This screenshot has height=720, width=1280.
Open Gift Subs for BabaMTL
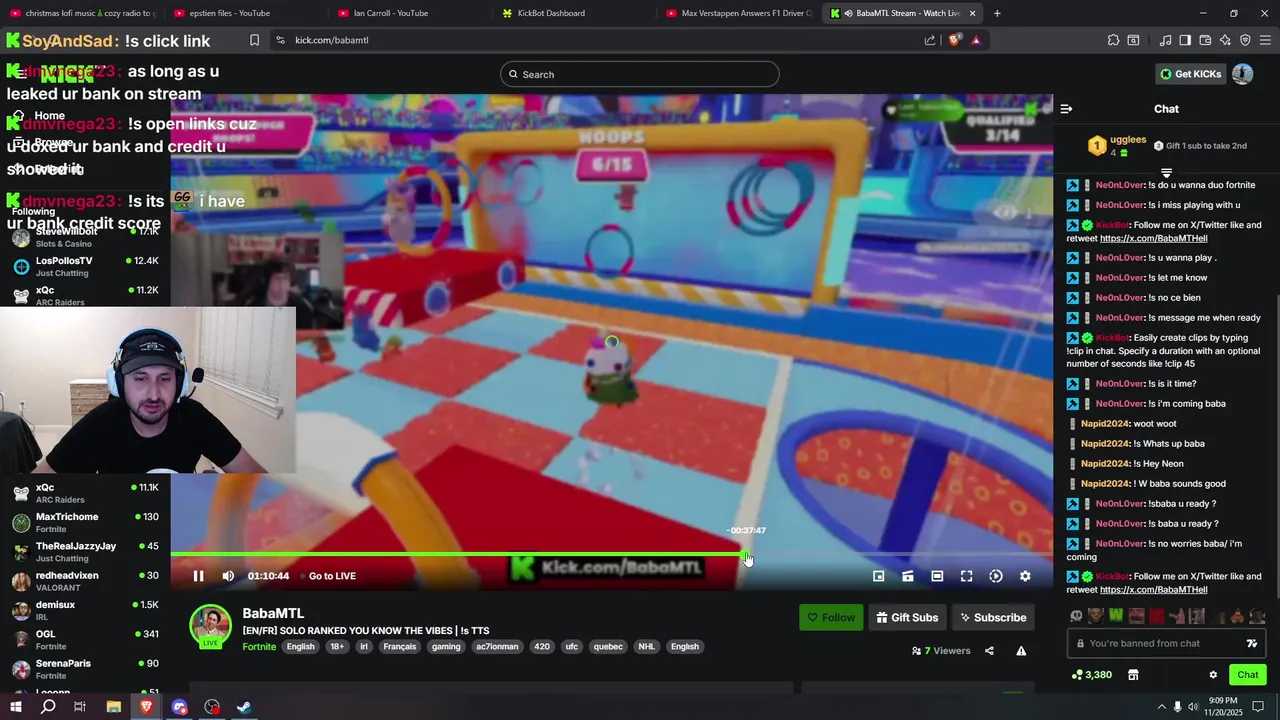coord(907,618)
